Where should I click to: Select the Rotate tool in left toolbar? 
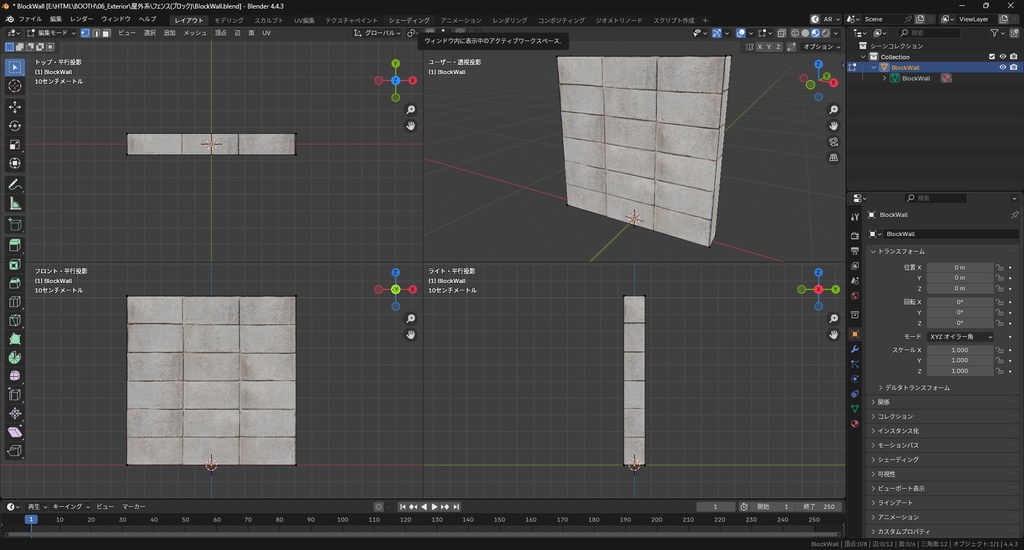(15, 125)
